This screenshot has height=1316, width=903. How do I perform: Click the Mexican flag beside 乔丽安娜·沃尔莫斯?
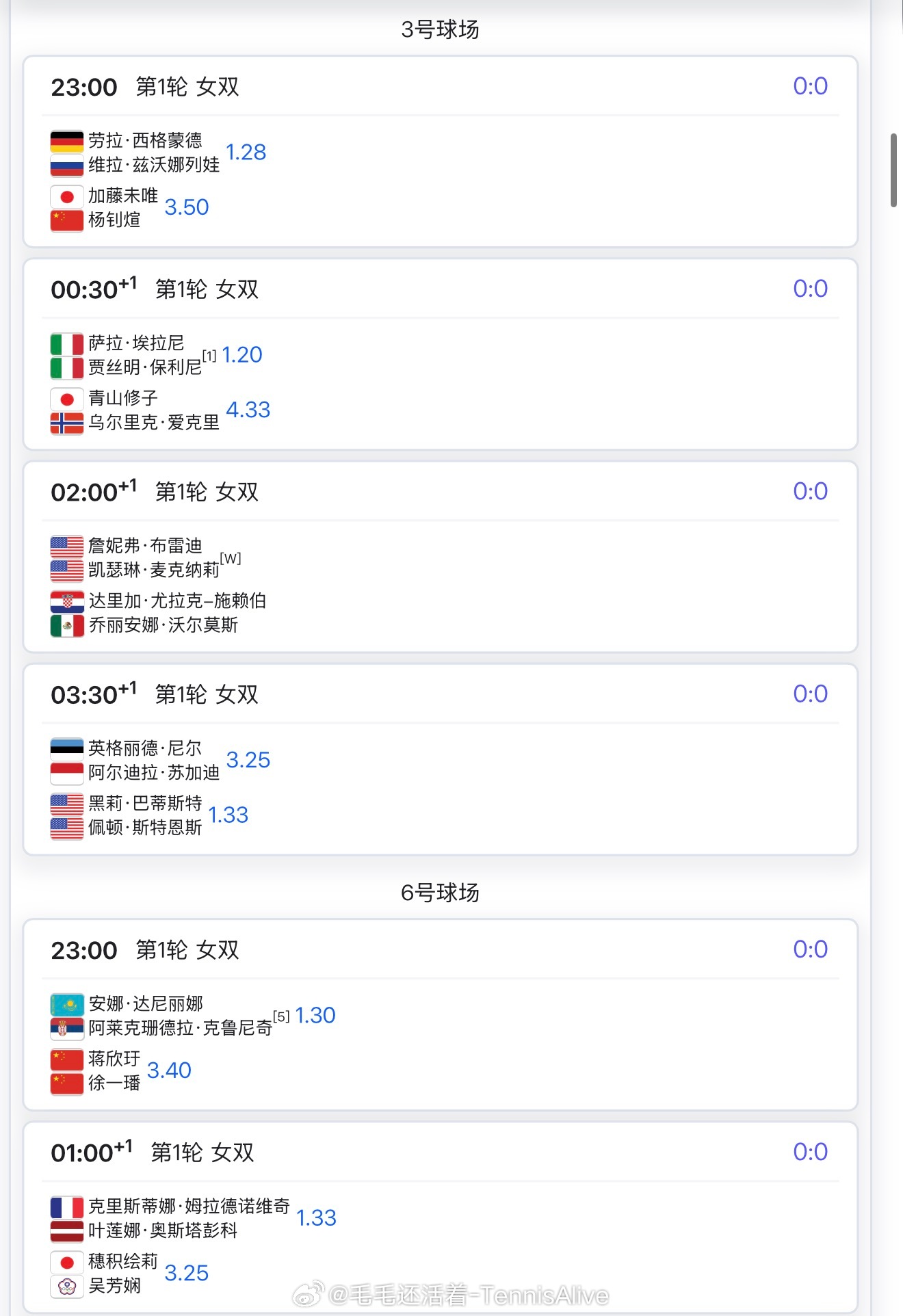(x=66, y=625)
